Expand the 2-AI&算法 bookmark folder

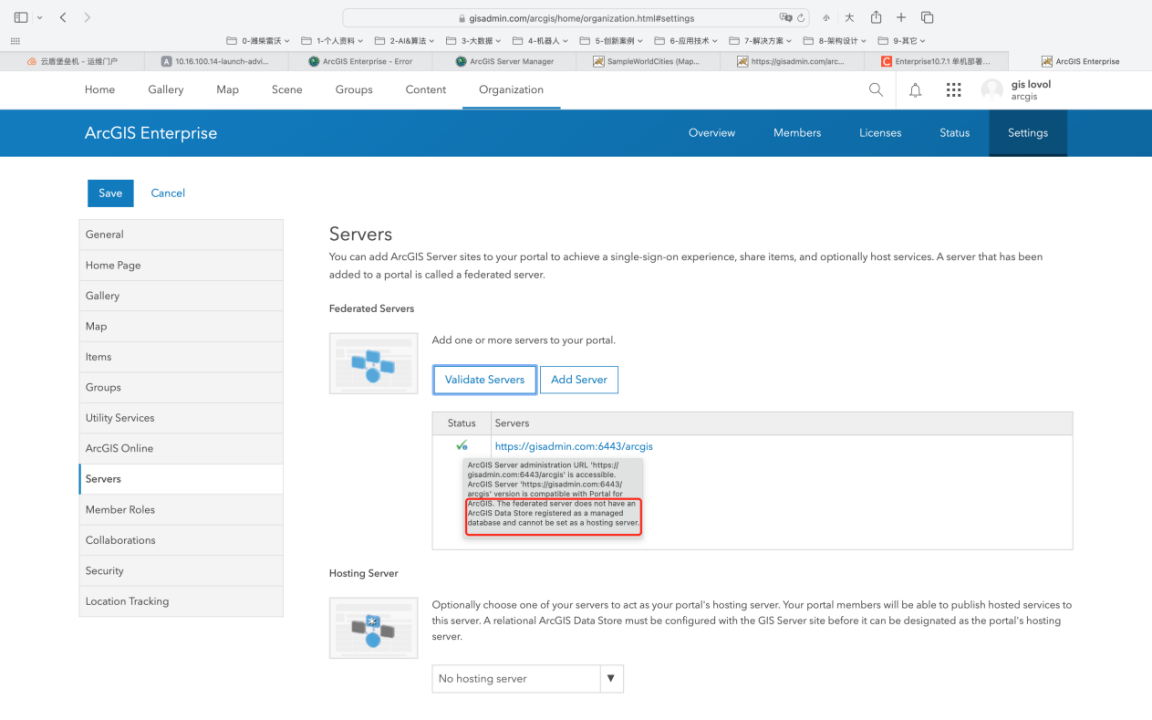click(x=404, y=41)
